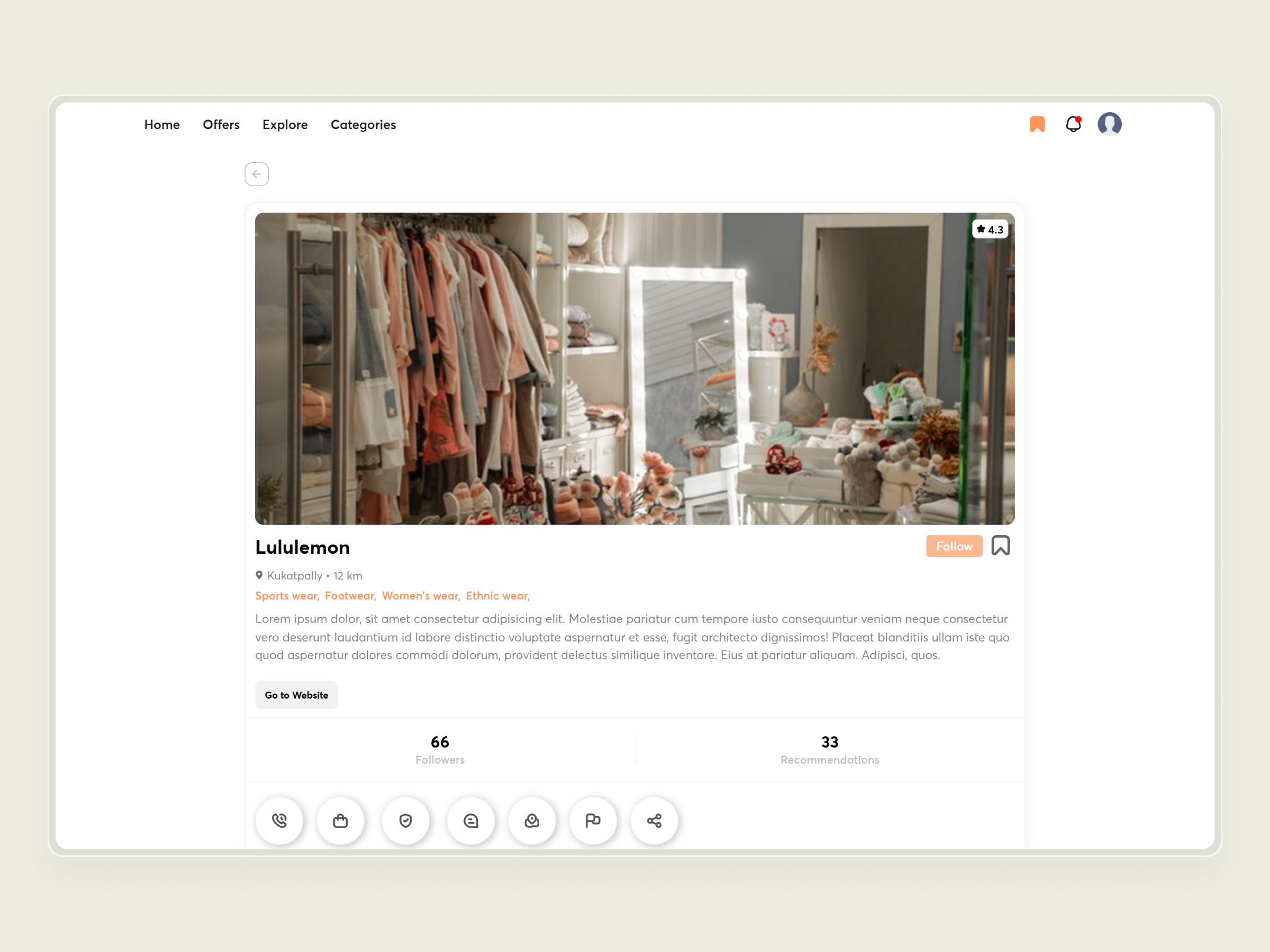Click the profile avatar in the top right
Image resolution: width=1270 pixels, height=952 pixels.
click(1110, 123)
